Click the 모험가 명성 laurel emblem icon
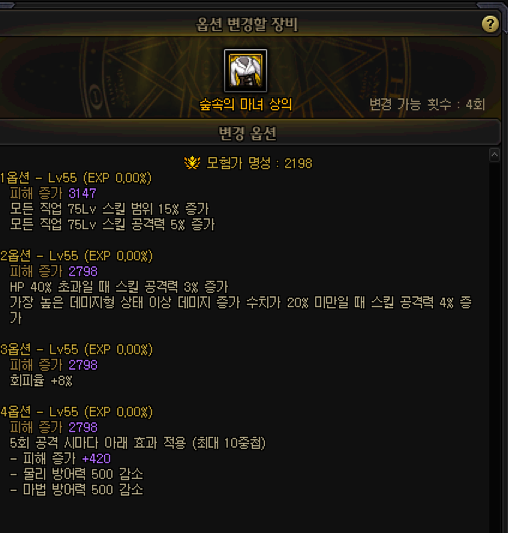508x533 pixels. (192, 163)
